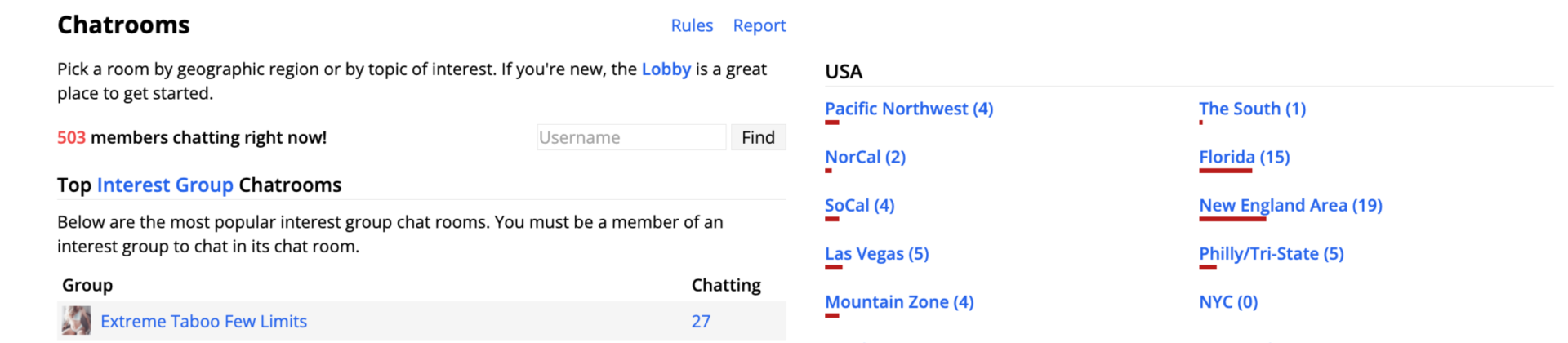1568x343 pixels.
Task: Open the NYC chatroom
Action: pyautogui.click(x=1228, y=302)
